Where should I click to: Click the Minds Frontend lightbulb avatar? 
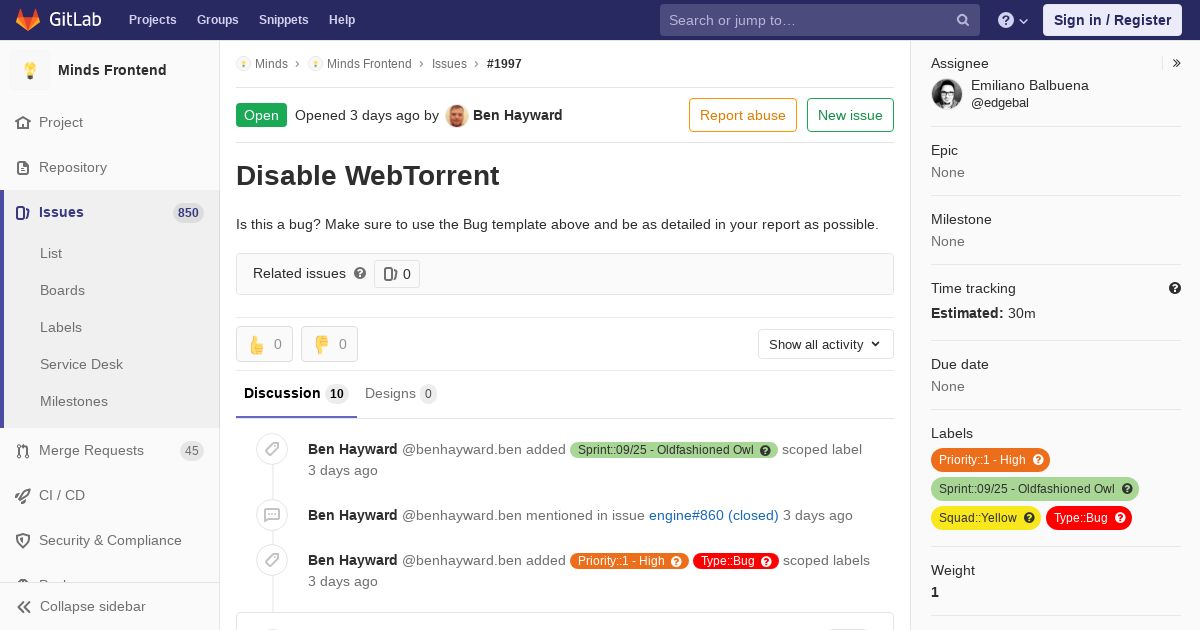click(30, 70)
